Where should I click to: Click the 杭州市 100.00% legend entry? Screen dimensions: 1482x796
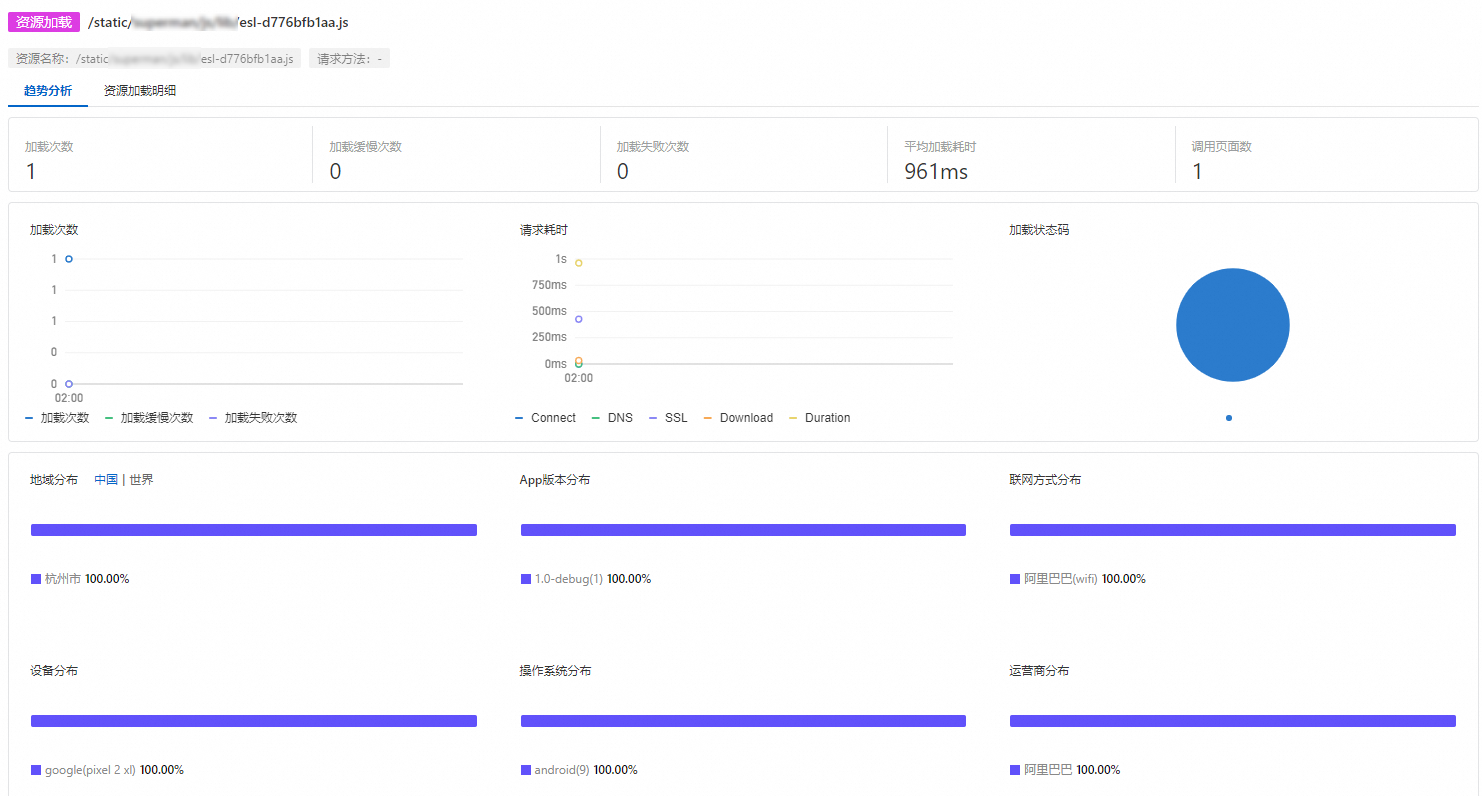point(80,579)
